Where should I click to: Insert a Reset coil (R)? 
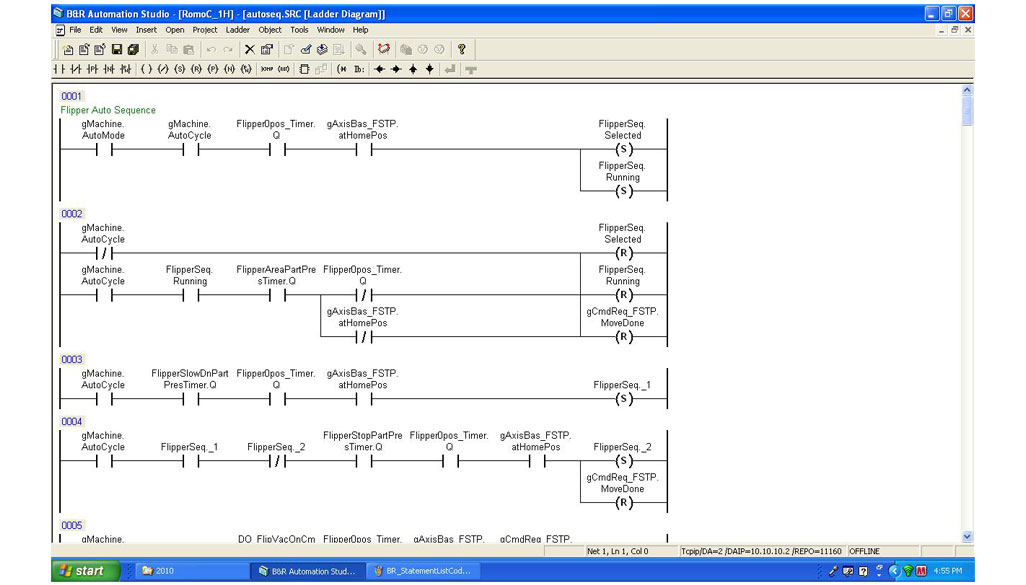[x=196, y=69]
